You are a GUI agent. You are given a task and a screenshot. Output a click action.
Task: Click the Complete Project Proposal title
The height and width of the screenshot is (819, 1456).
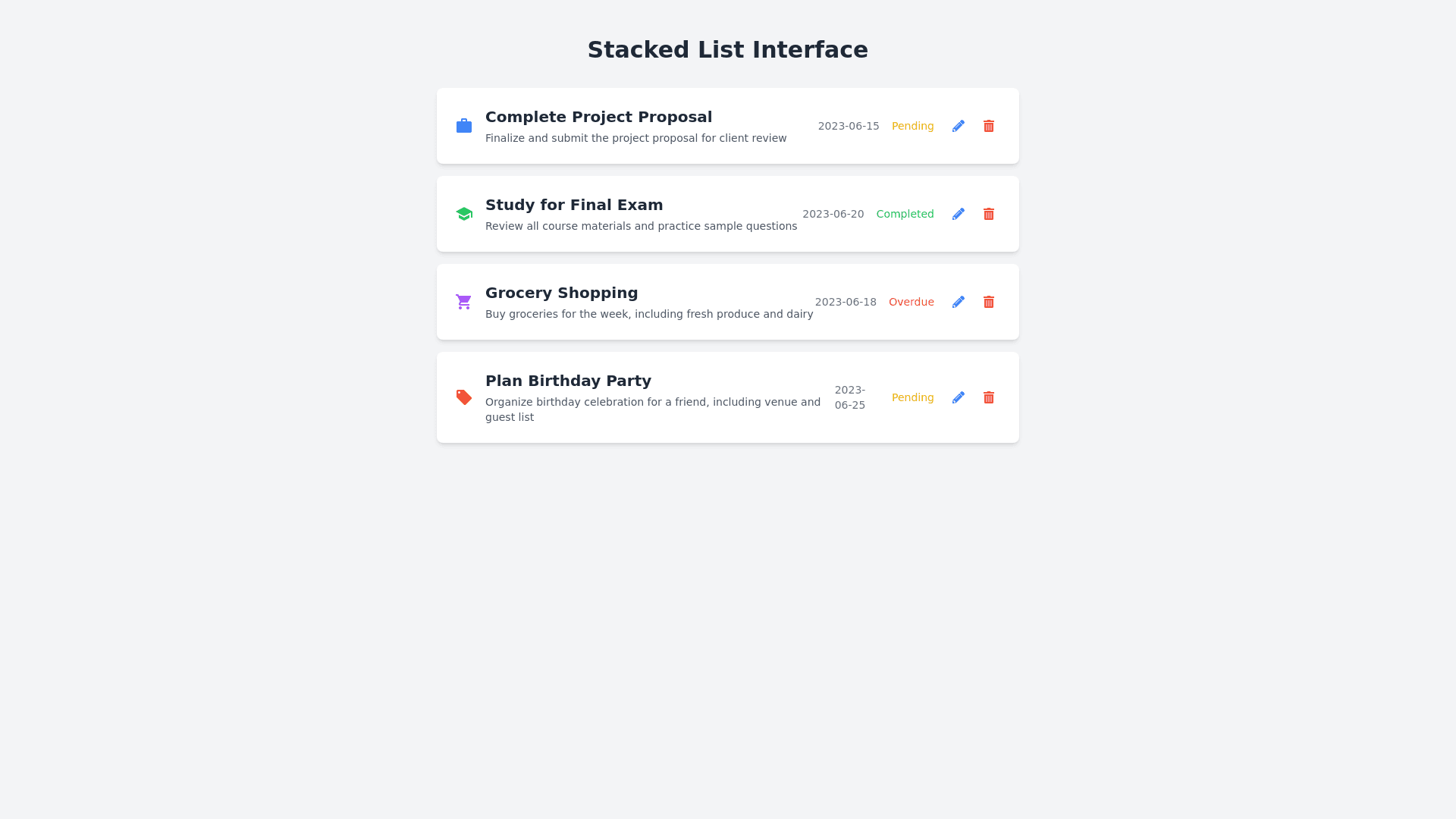point(598,117)
